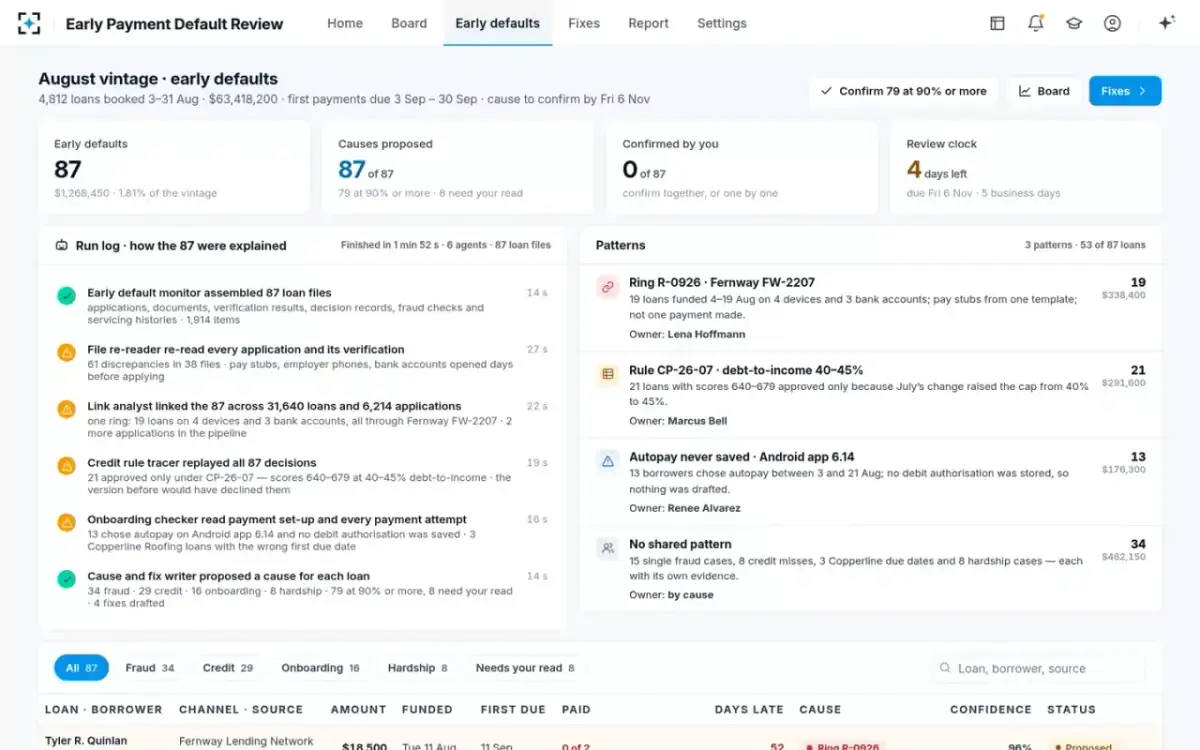The height and width of the screenshot is (750, 1200).
Task: Filter loans by Hardship 8
Action: point(417,668)
